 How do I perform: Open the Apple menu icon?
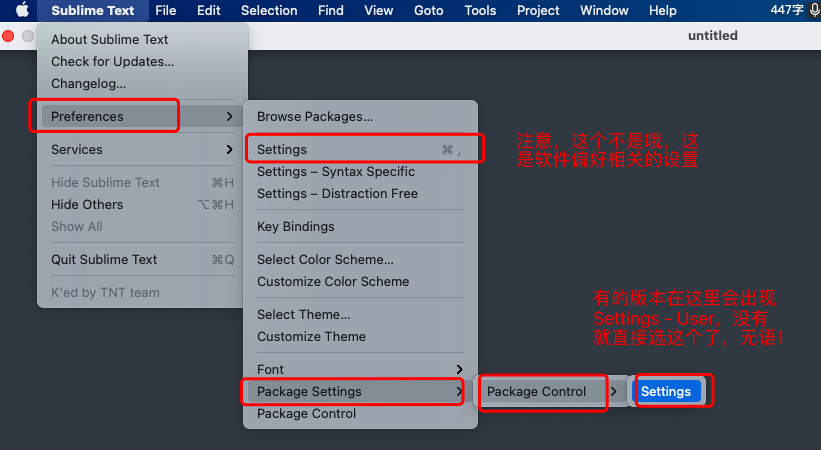coord(22,10)
